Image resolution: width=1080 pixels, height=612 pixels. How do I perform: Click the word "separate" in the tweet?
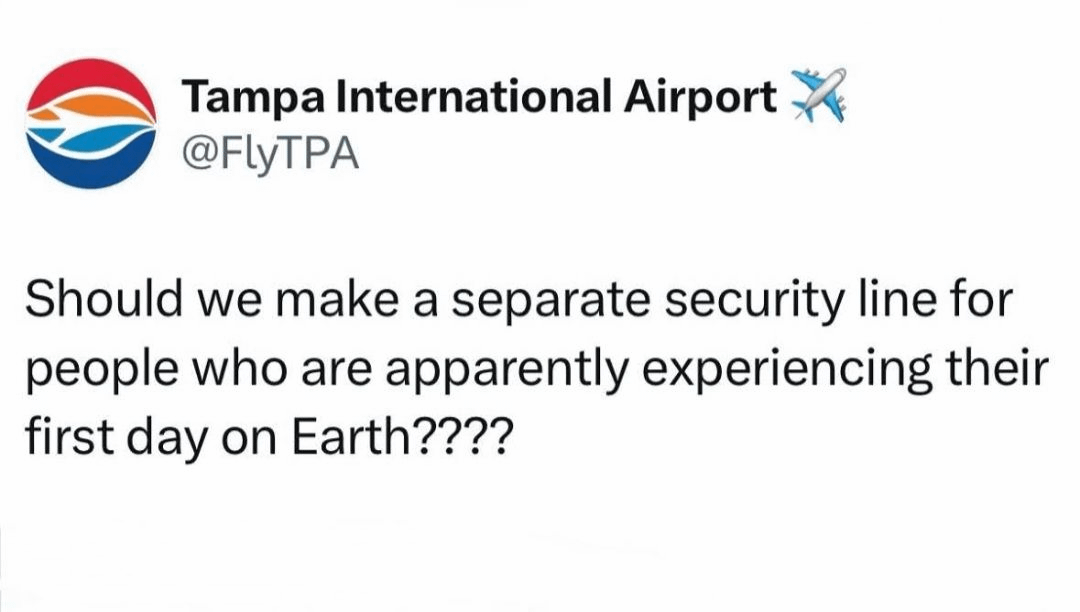tap(550, 302)
